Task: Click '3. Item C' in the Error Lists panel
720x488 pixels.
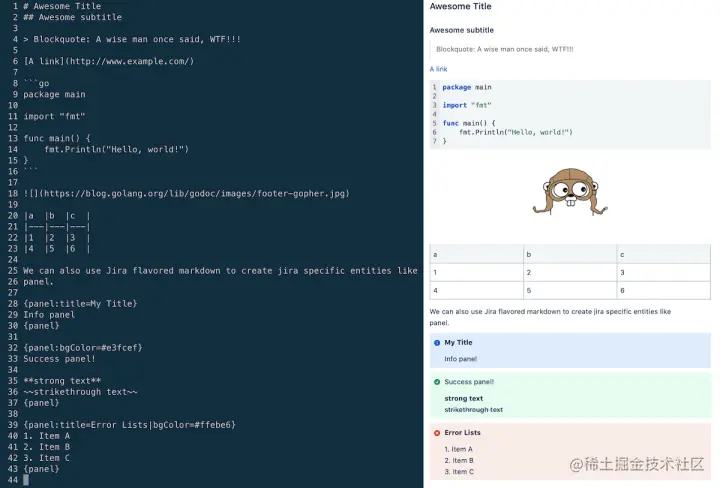Action: [x=459, y=472]
